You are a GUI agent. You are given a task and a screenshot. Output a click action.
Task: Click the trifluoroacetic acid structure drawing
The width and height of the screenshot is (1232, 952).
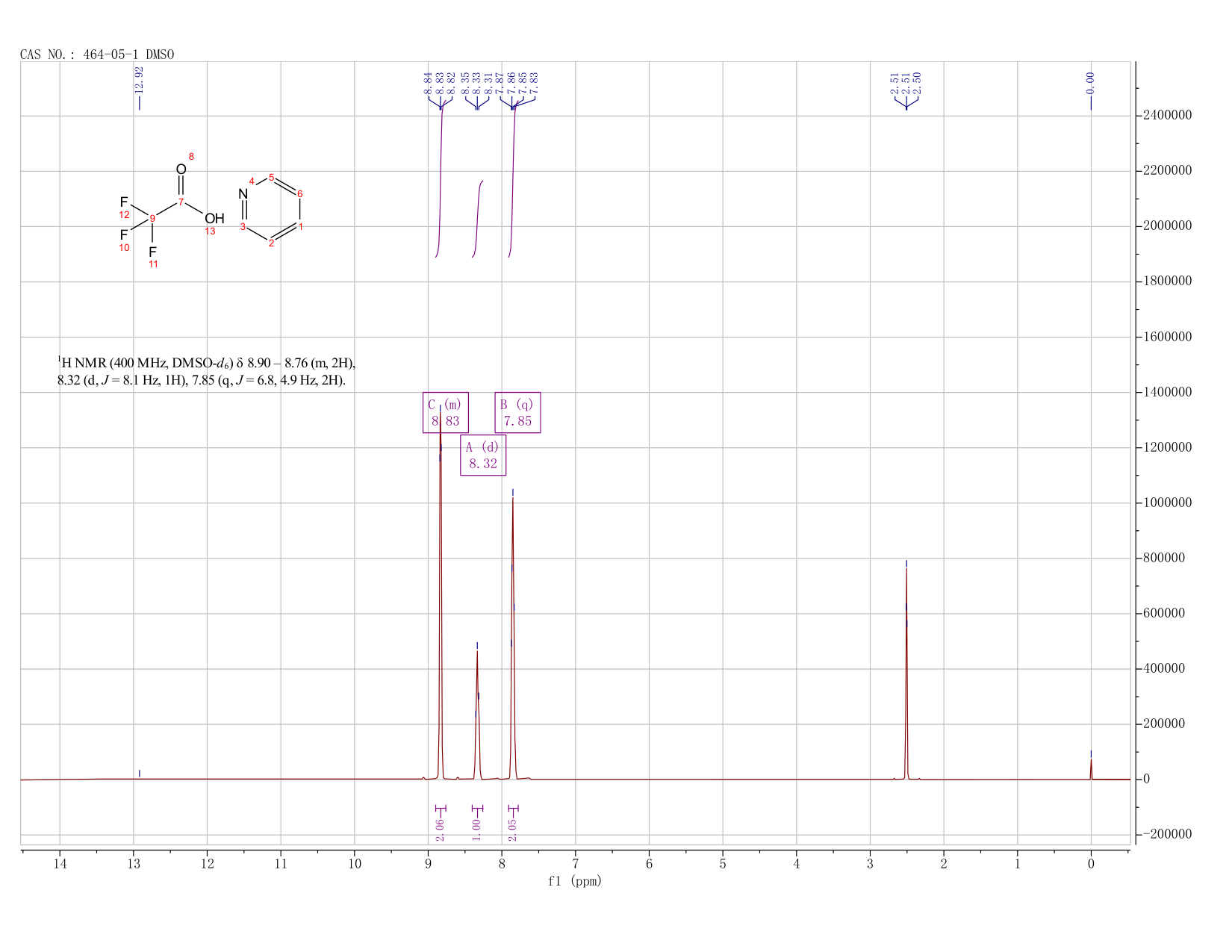click(170, 213)
